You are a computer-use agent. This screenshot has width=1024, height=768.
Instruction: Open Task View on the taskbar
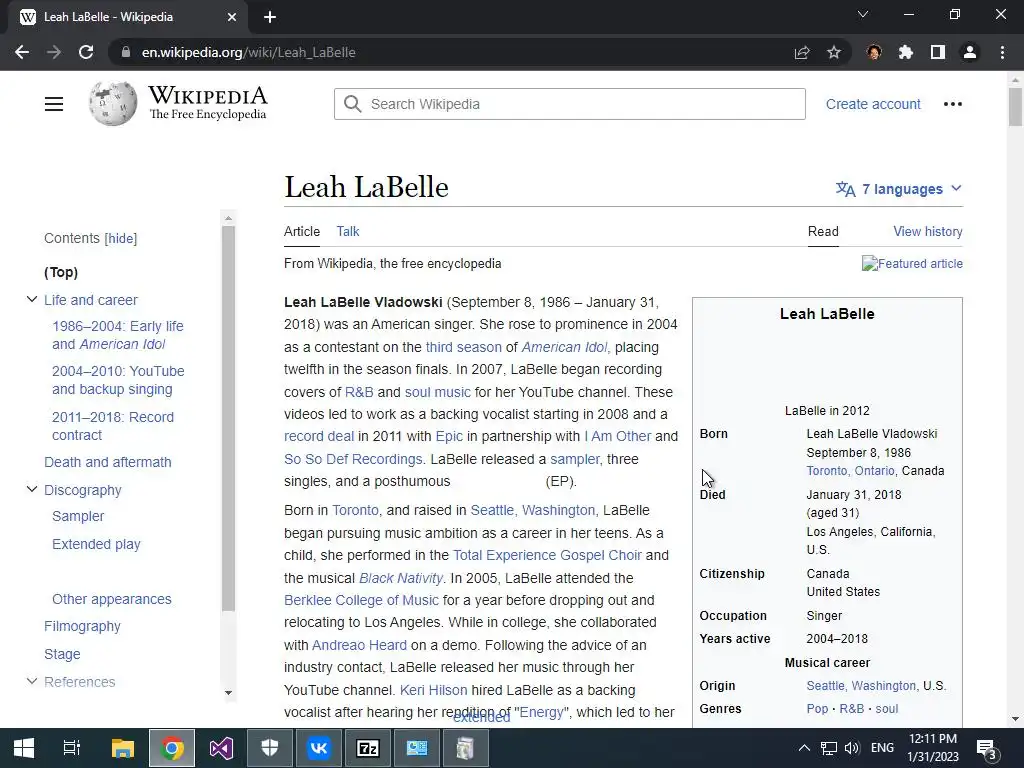click(72, 748)
